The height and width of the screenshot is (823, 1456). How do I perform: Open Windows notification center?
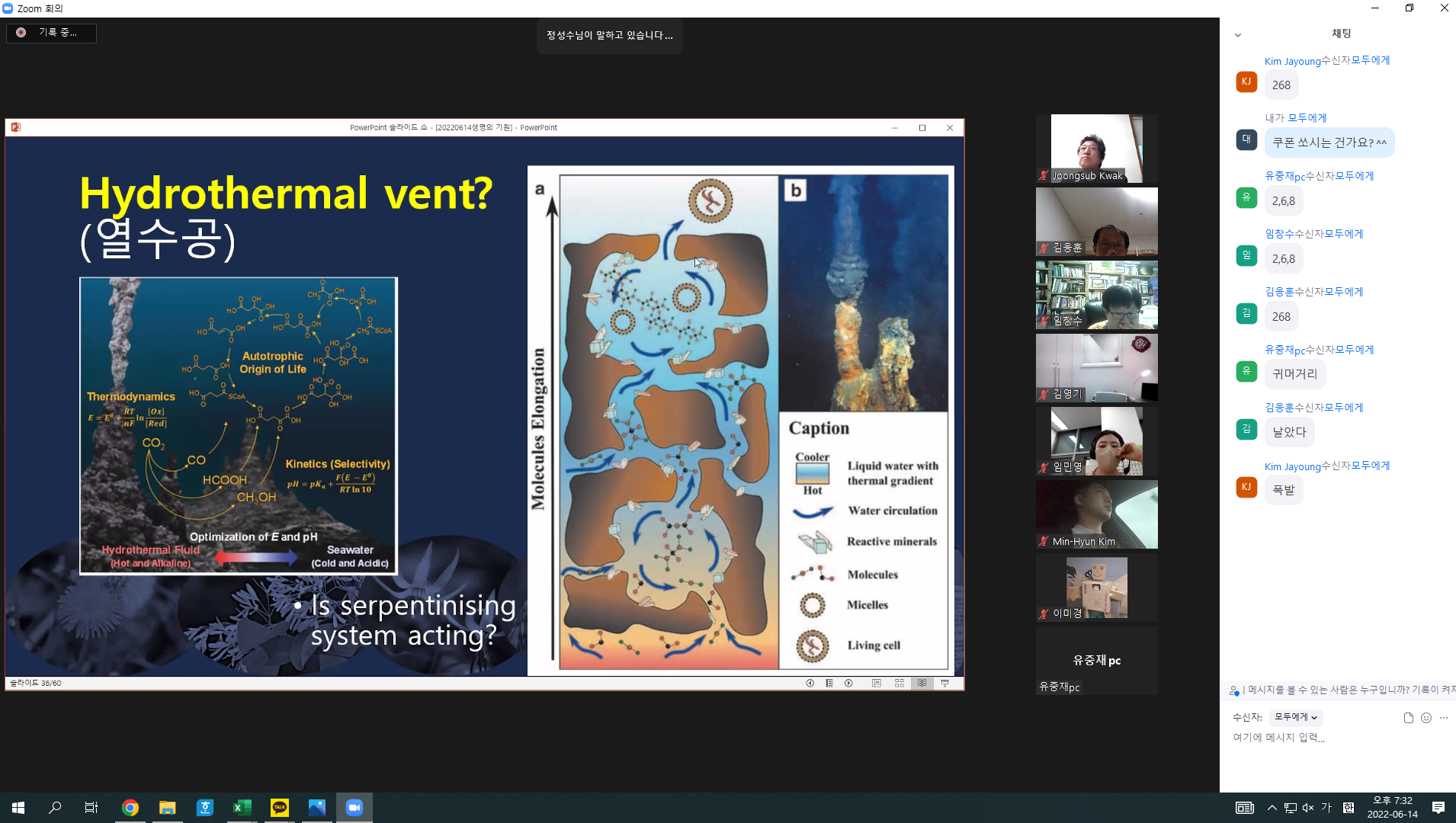tap(1438, 808)
